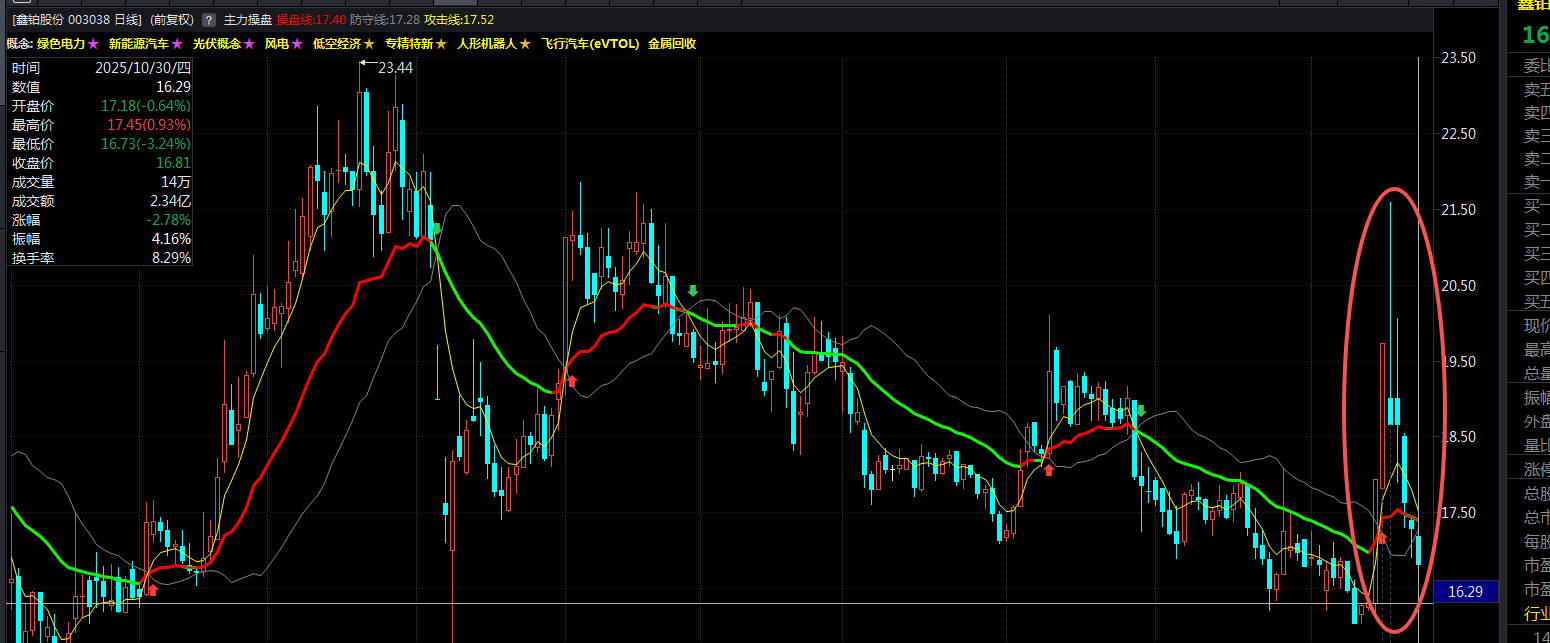Open the 飞行汽车(eVTOL) concept link

(x=590, y=44)
